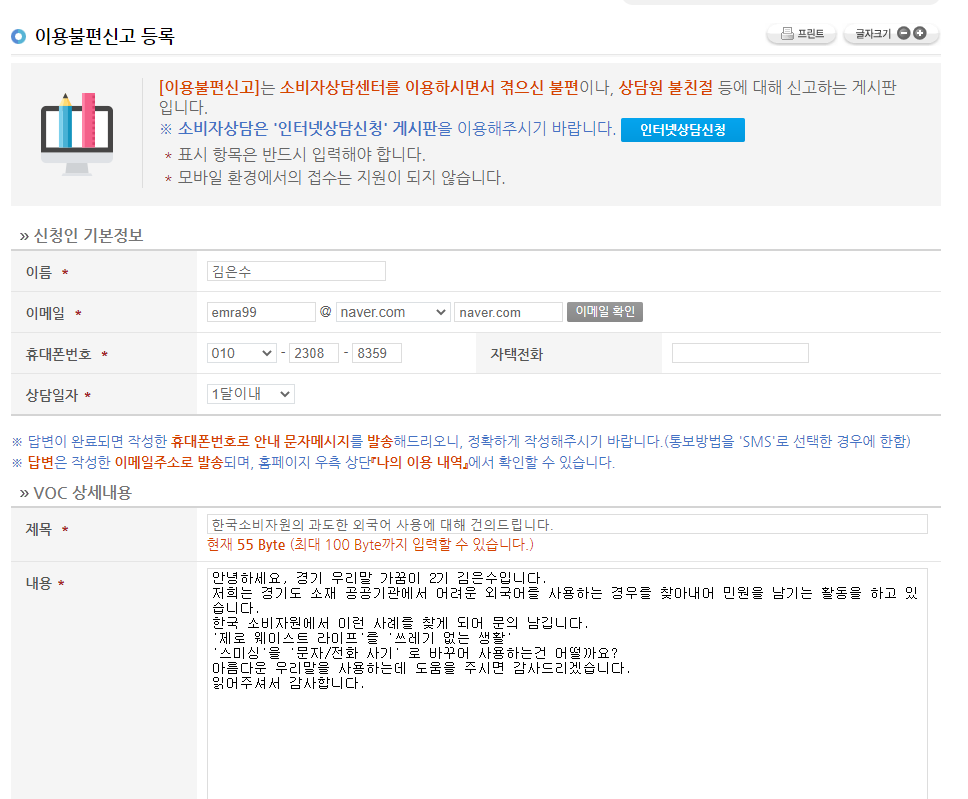Click the 프린트 print button
Image resolution: width=968 pixels, height=799 pixels.
pos(801,34)
